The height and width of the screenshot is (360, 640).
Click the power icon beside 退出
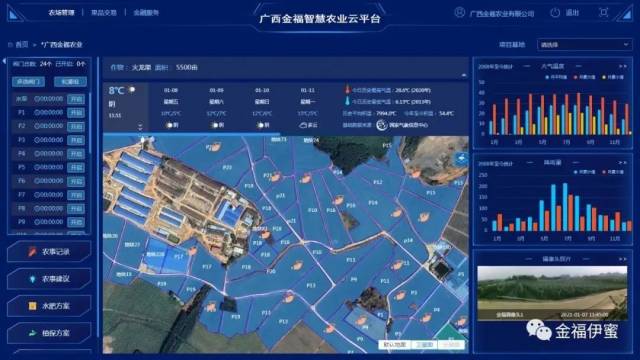(x=555, y=13)
